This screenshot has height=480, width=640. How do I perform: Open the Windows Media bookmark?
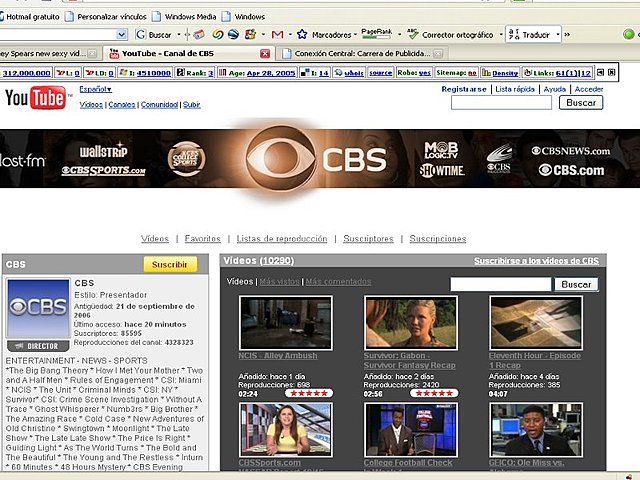click(x=184, y=17)
